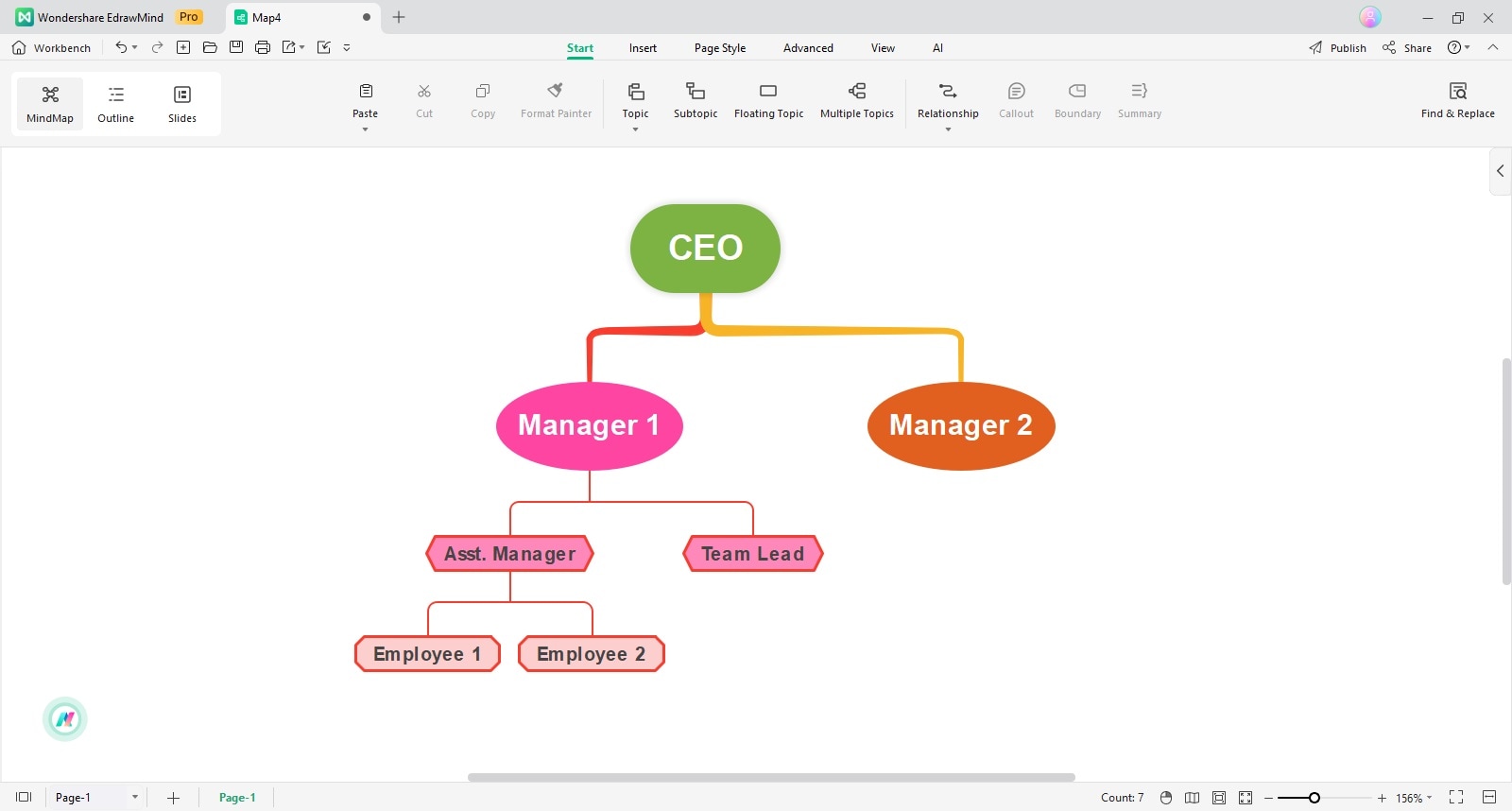Select the Employee 2 node
Image resolution: width=1512 pixels, height=811 pixels.
pyautogui.click(x=592, y=654)
